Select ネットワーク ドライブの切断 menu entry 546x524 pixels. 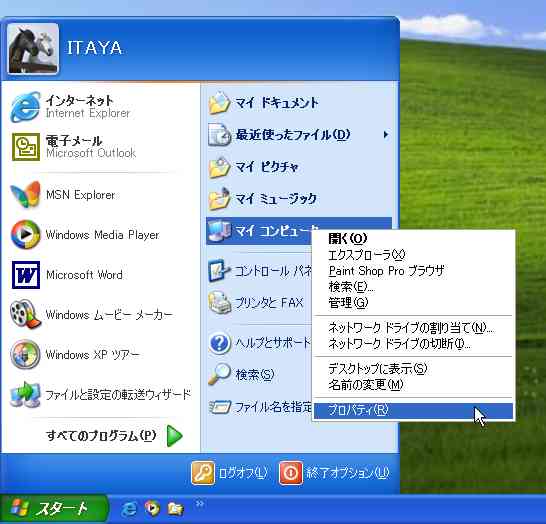tap(413, 344)
